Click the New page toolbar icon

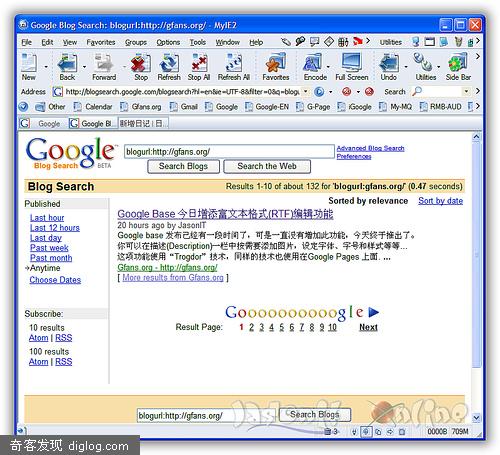(x=29, y=63)
